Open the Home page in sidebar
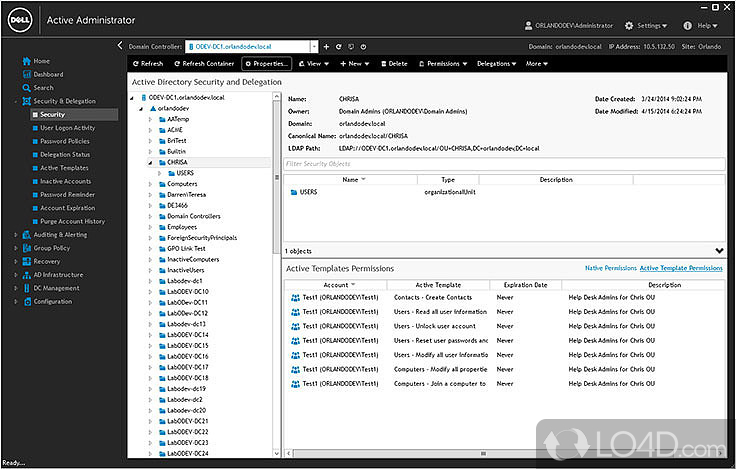Viewport: 736px width, 469px height. click(40, 61)
